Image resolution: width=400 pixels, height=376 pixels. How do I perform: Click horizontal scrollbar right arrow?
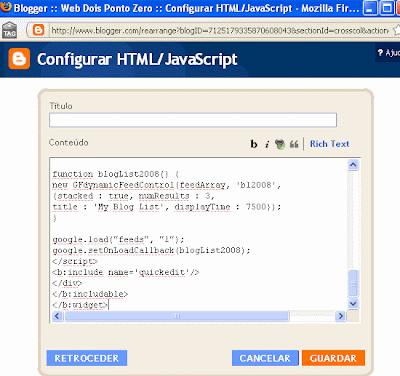click(x=341, y=316)
